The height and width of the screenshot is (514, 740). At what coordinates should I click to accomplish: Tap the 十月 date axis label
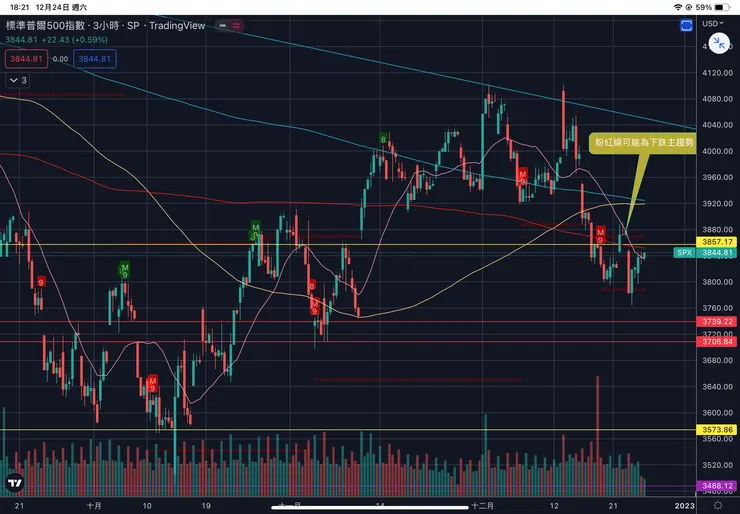pos(94,506)
